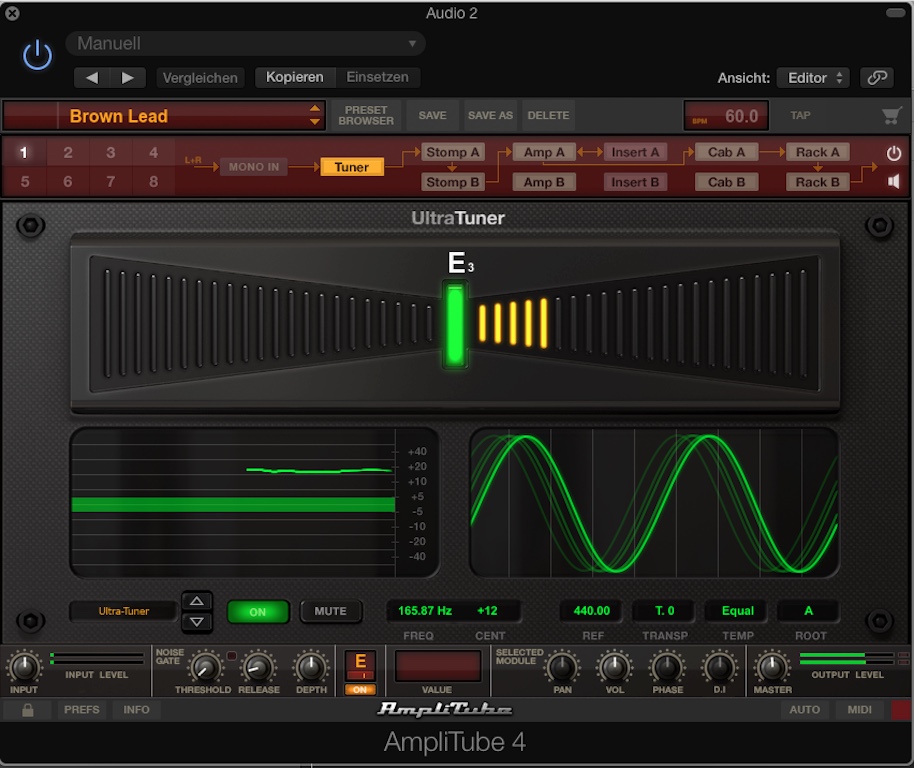Select signal chain preset 1
The width and height of the screenshot is (914, 768).
point(24,153)
